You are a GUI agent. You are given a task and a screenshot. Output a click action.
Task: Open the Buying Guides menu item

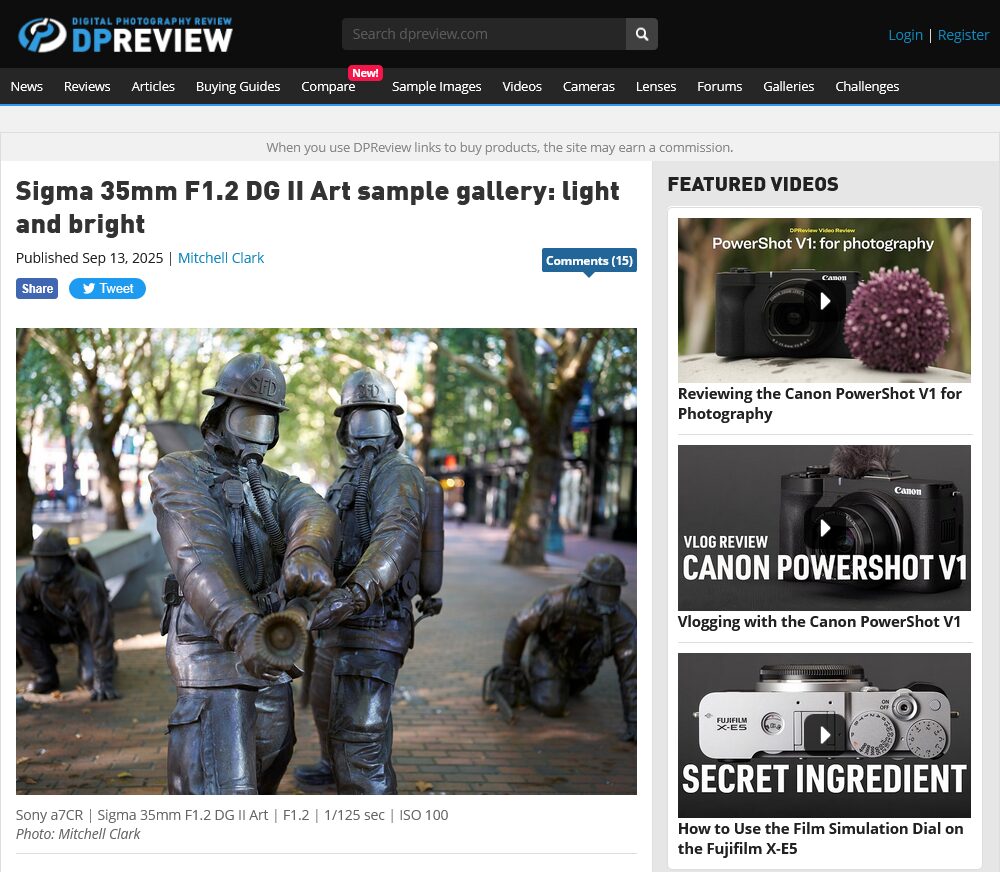[x=238, y=86]
